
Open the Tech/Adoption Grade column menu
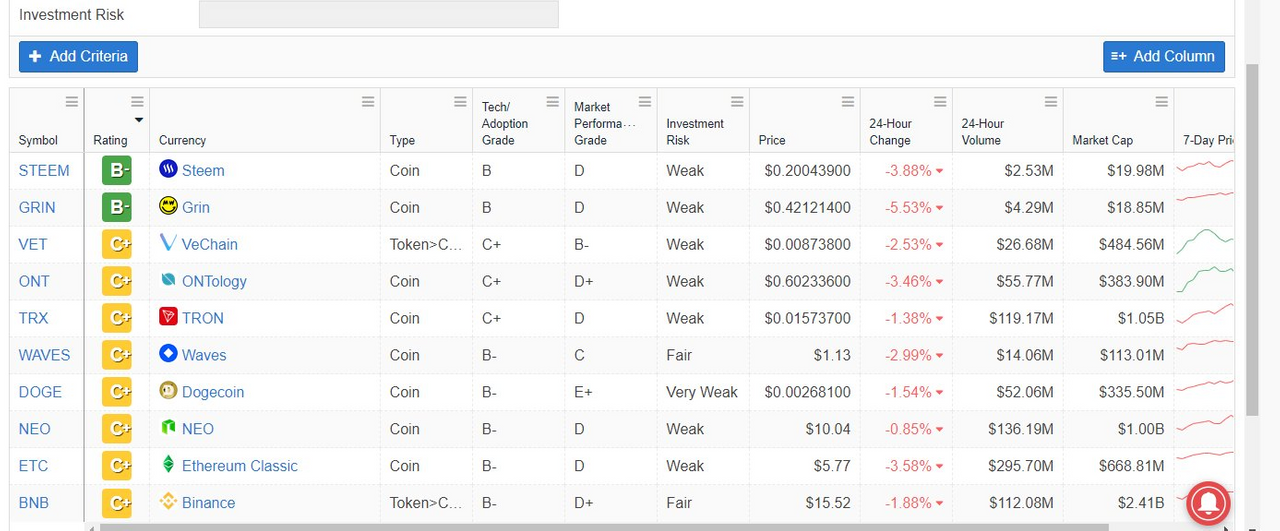coord(552,102)
